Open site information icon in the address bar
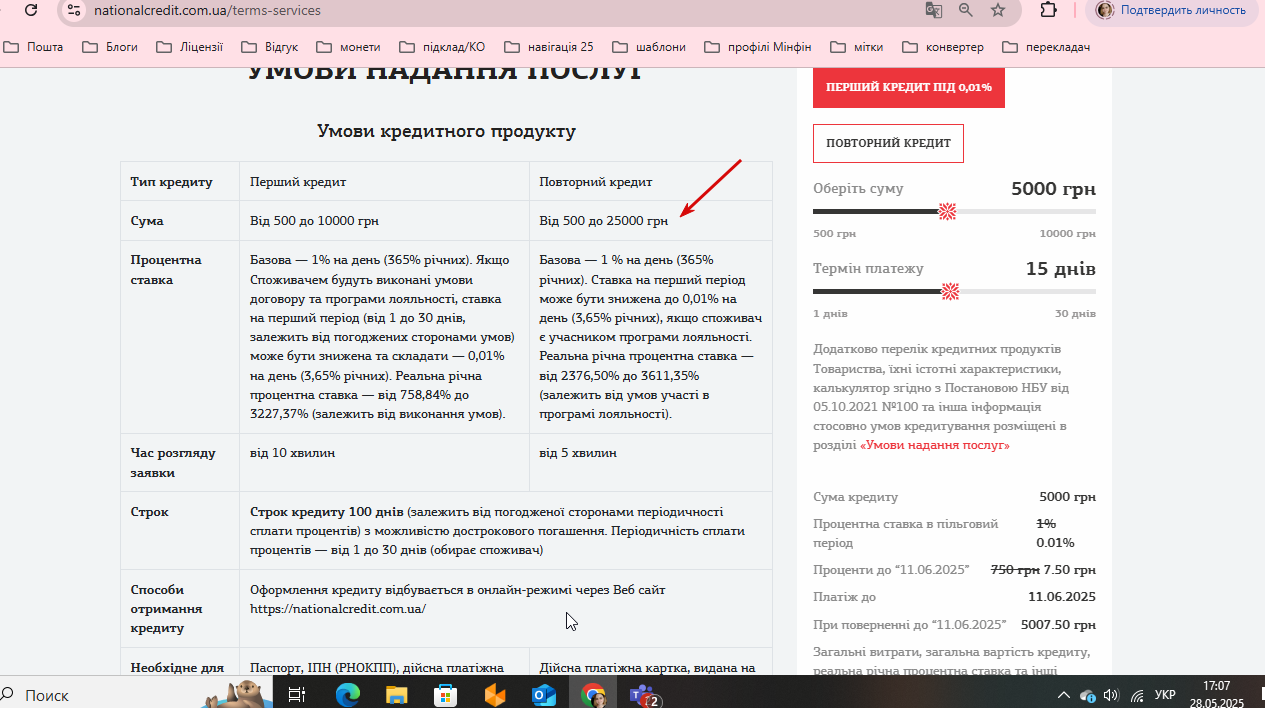 tap(73, 10)
